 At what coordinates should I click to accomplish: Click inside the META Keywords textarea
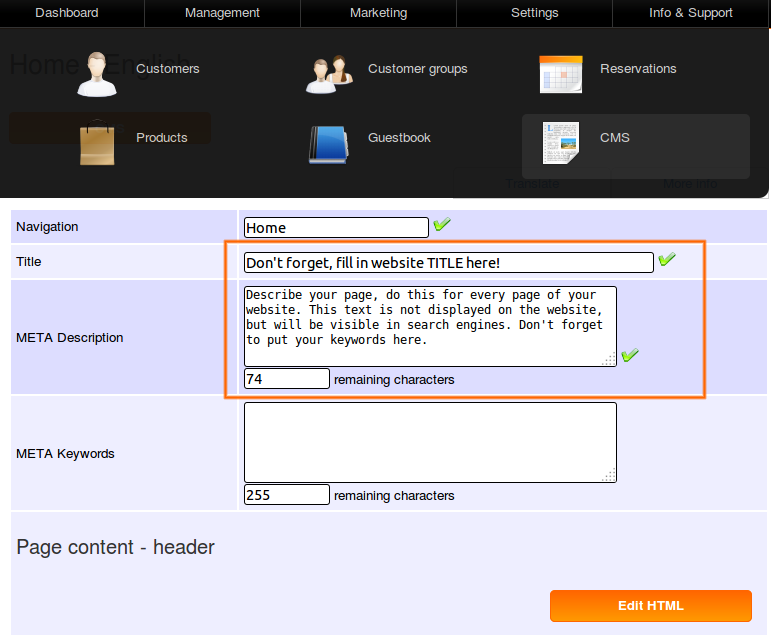click(x=430, y=442)
